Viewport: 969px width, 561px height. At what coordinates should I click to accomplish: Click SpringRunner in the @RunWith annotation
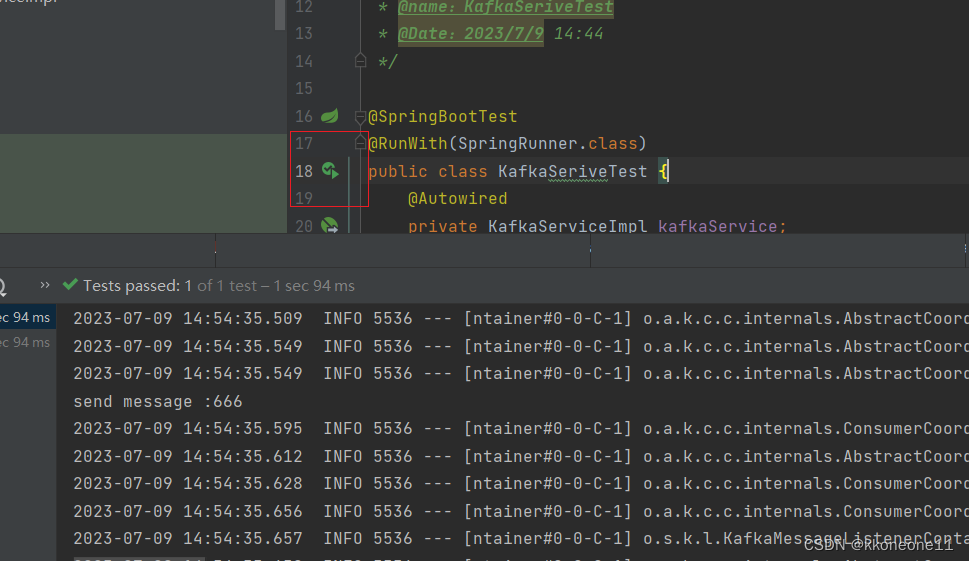(x=518, y=143)
